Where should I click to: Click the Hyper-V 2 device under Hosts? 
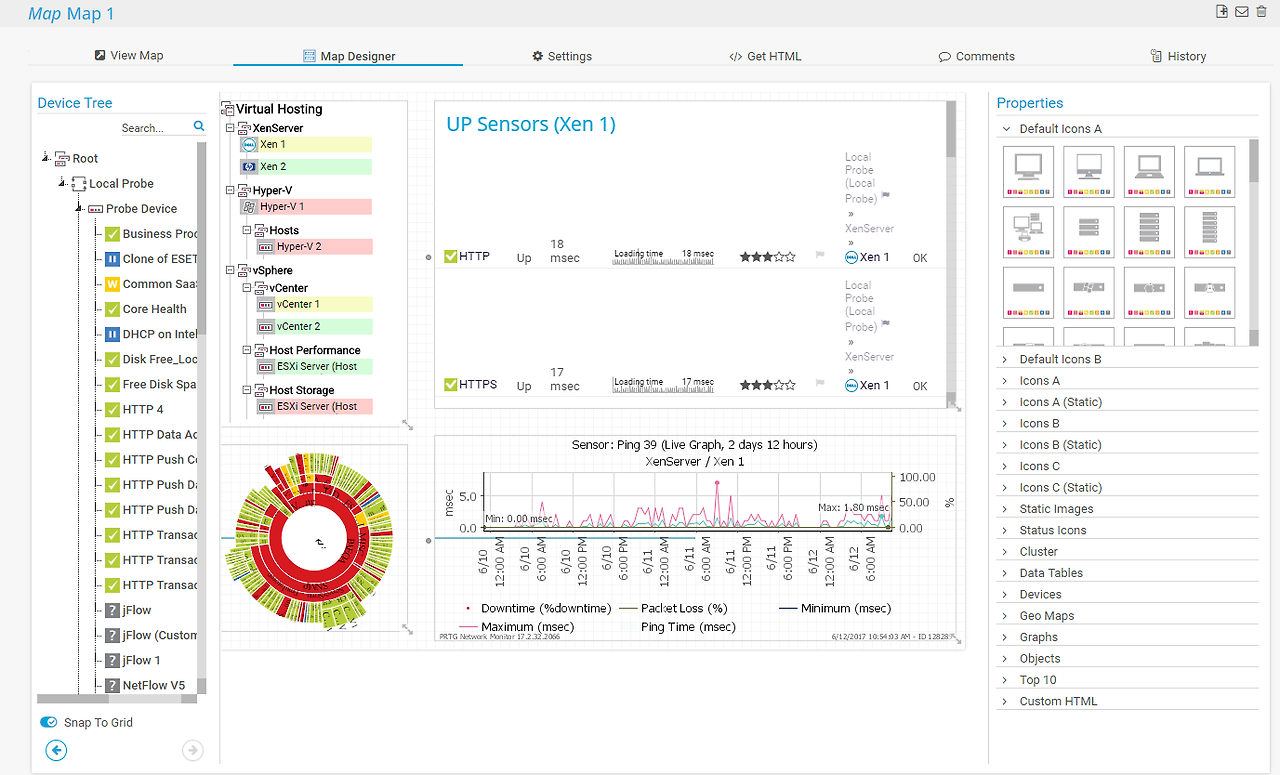[315, 247]
